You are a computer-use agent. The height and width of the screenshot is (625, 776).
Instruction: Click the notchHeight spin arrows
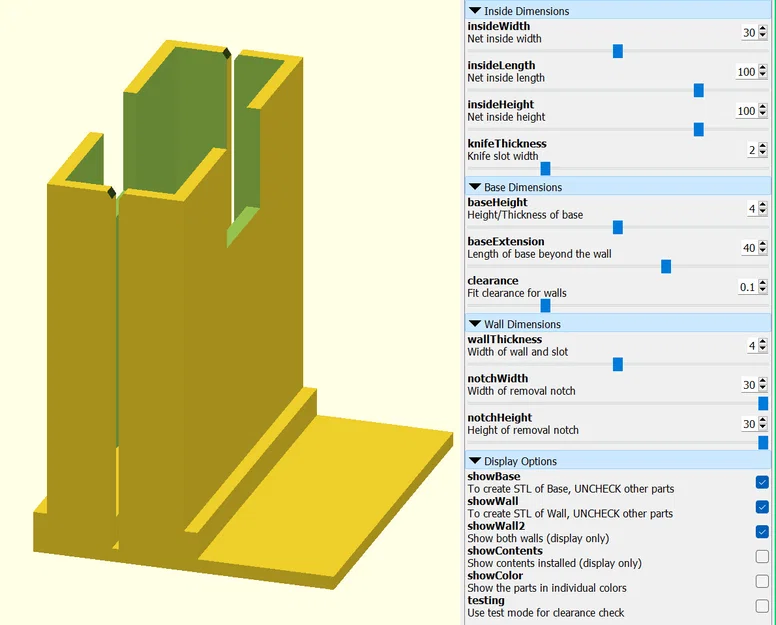[763, 424]
